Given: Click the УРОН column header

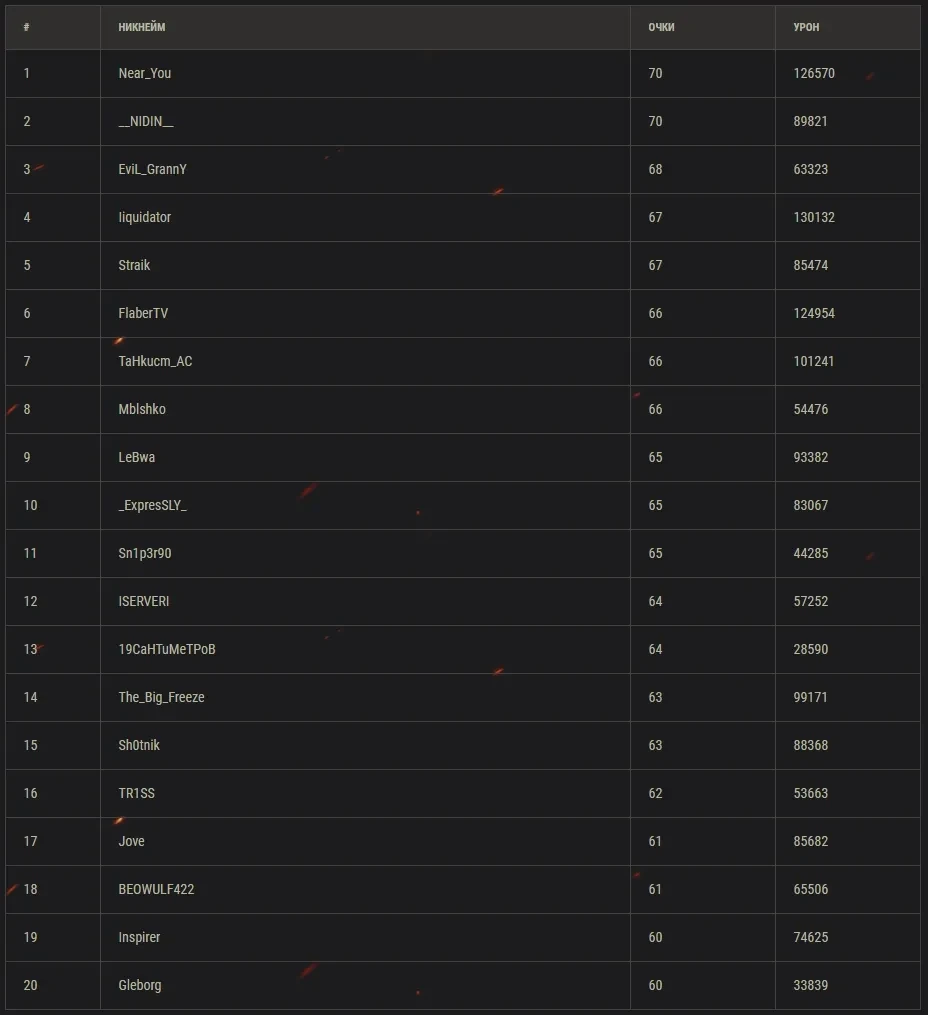Looking at the screenshot, I should 806,27.
